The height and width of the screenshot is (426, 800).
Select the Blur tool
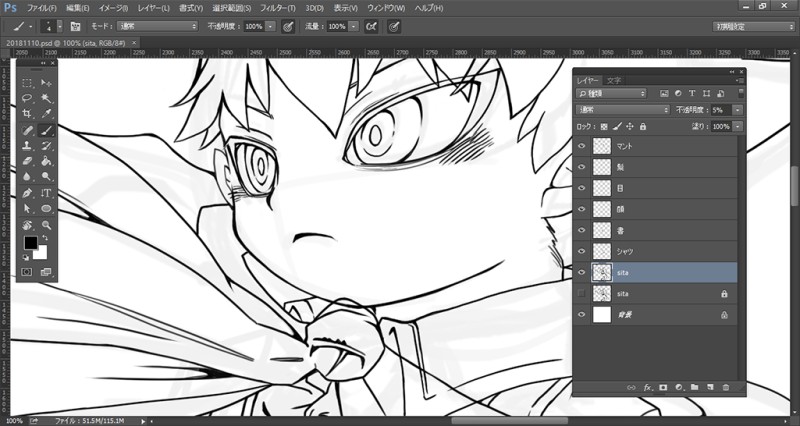28,177
